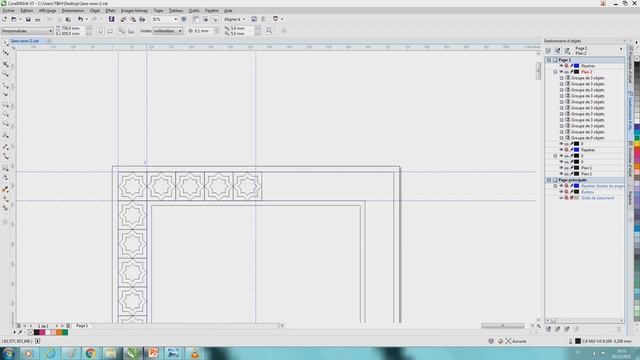Select the Page 1 tab at bottom
Viewport: 640px width, 360px height.
click(x=82, y=326)
